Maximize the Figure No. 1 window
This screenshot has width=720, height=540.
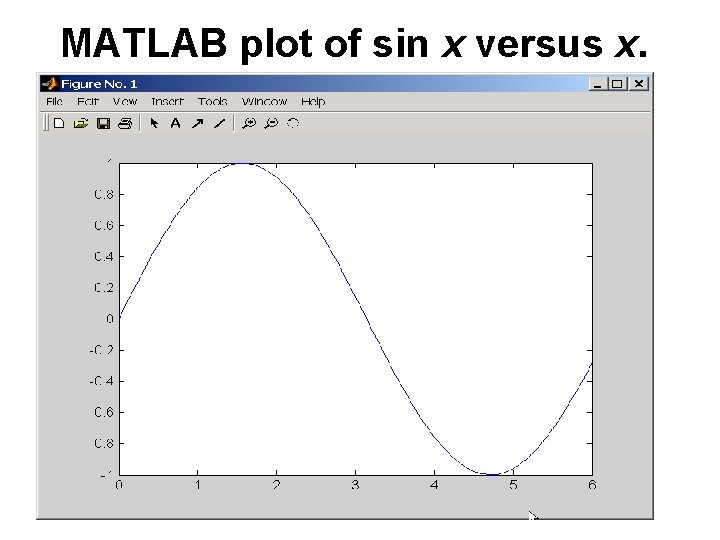[x=617, y=84]
